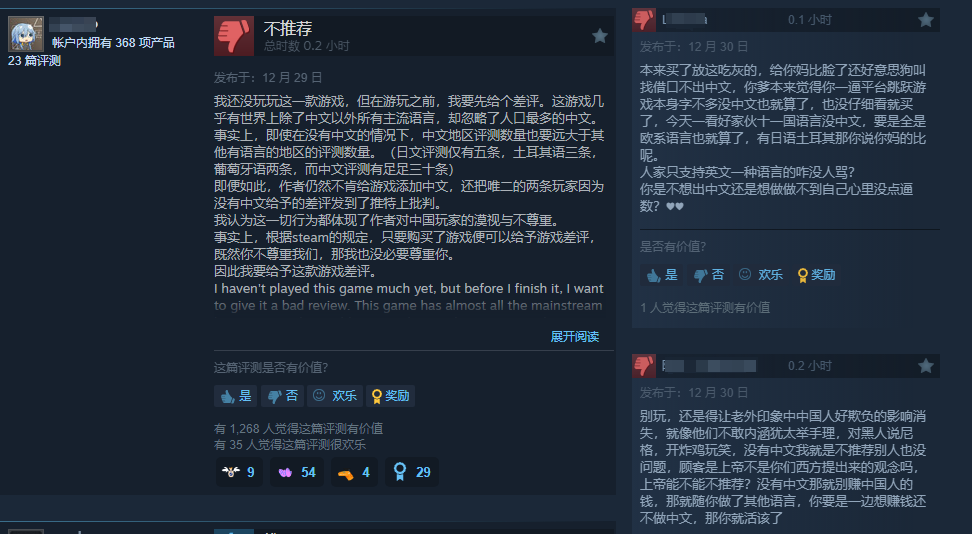
Task: Open reviewer's 23 篇评测 link
Action: point(34,61)
